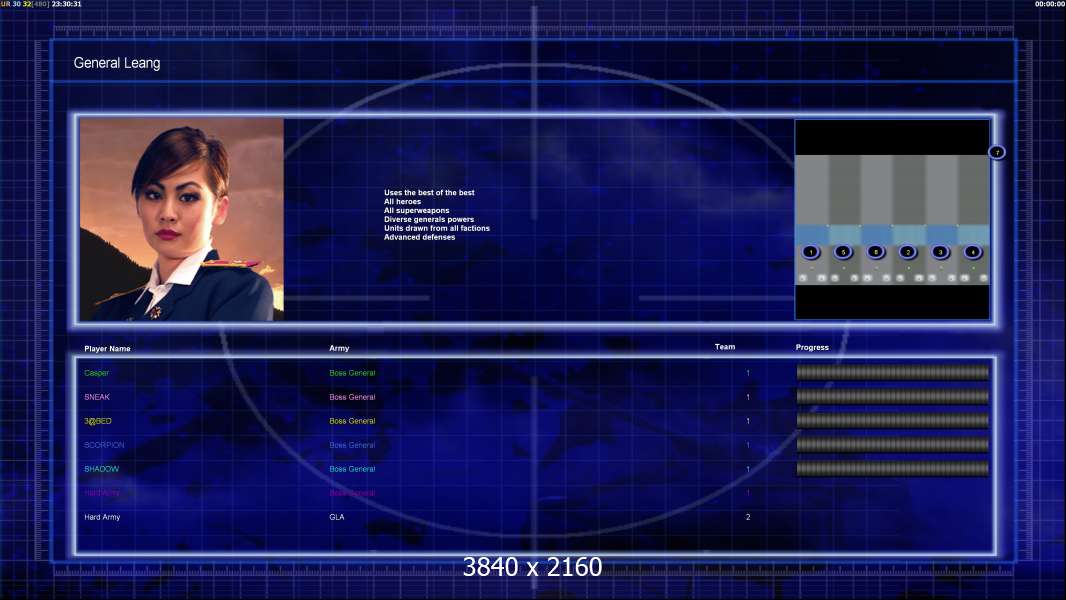The width and height of the screenshot is (1066, 600).
Task: Click start position marker 4 on map
Action: [x=973, y=252]
